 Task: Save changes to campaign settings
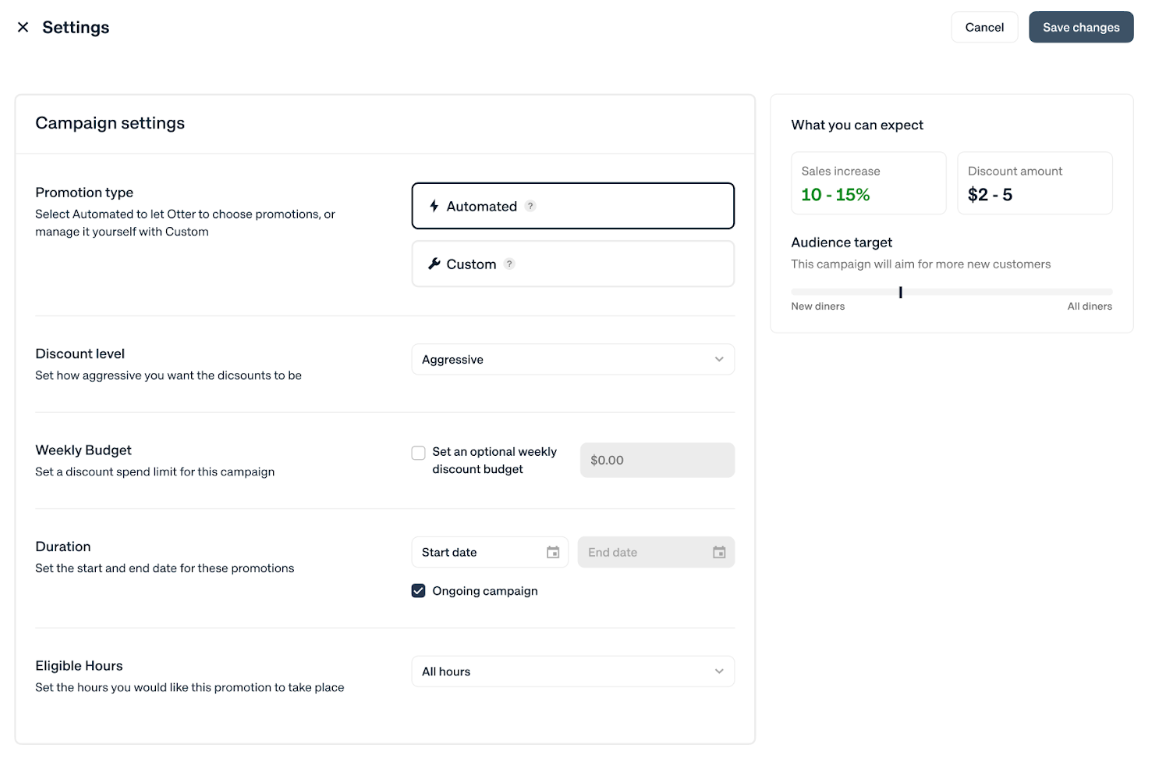[x=1080, y=27]
